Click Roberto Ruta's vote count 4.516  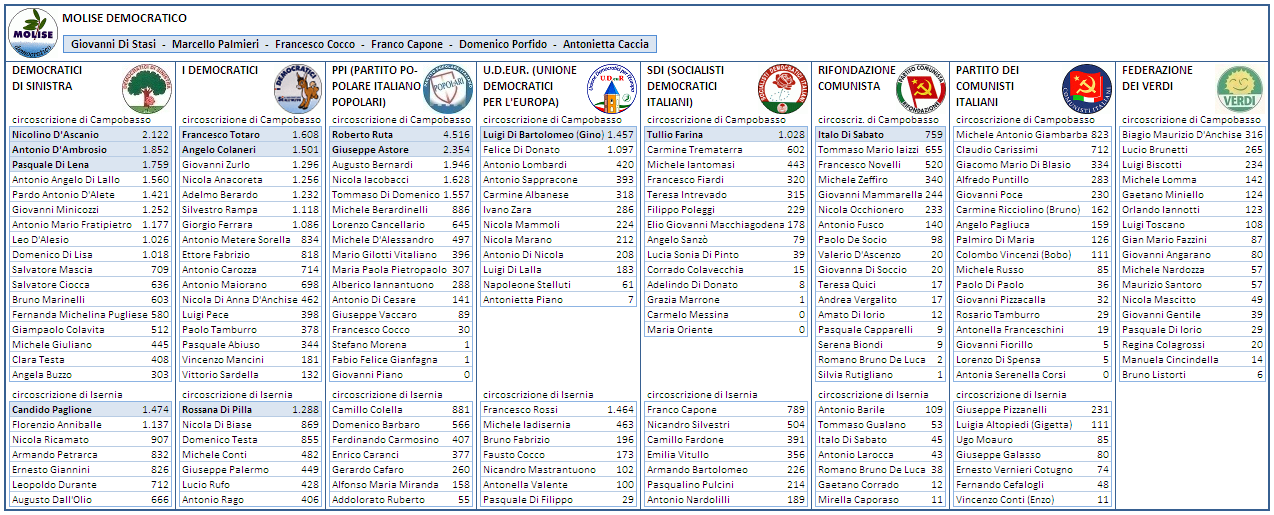(455, 134)
